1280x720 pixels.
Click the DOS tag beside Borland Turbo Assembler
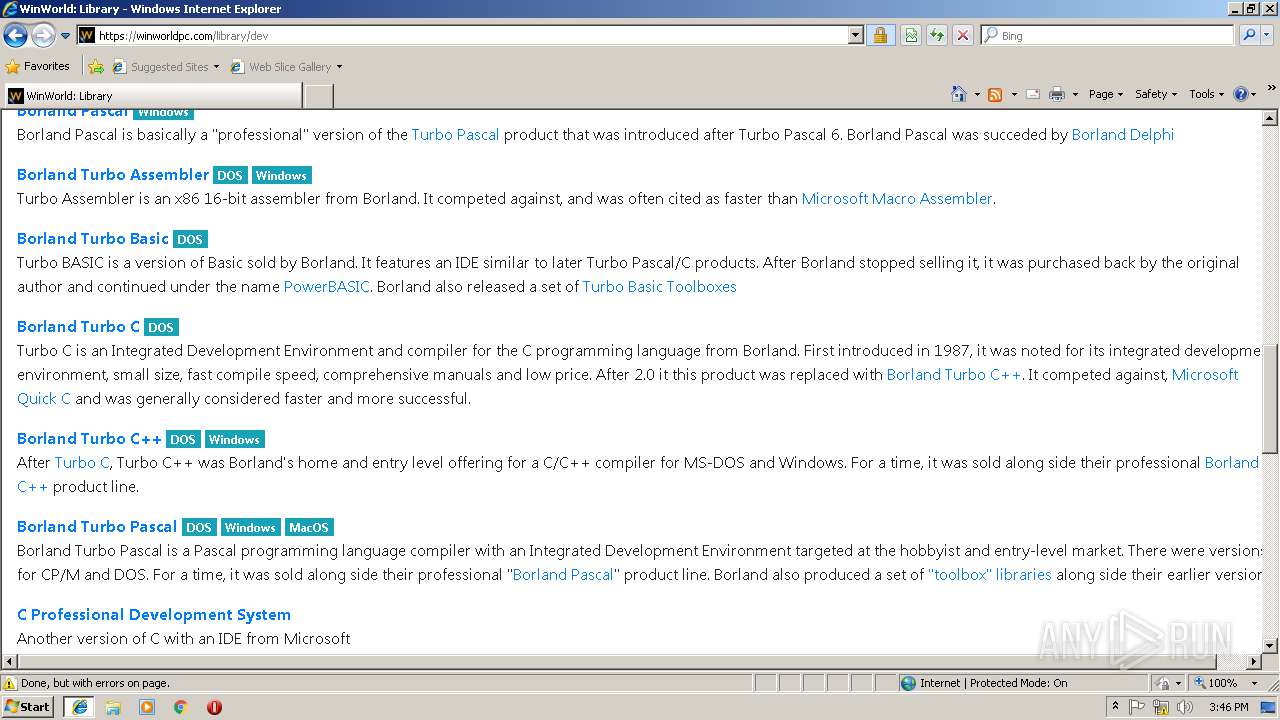click(230, 175)
